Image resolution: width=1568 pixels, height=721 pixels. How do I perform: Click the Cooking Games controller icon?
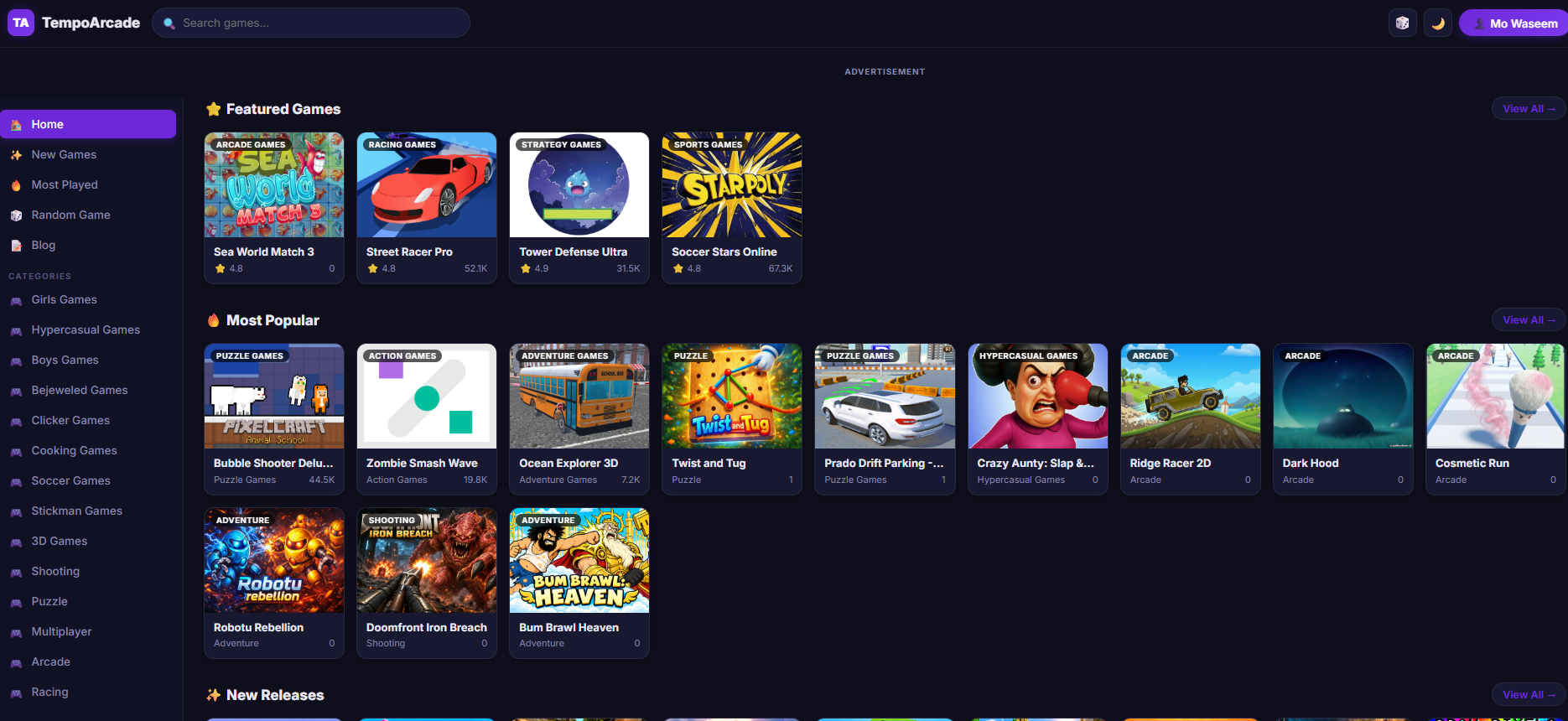[16, 451]
